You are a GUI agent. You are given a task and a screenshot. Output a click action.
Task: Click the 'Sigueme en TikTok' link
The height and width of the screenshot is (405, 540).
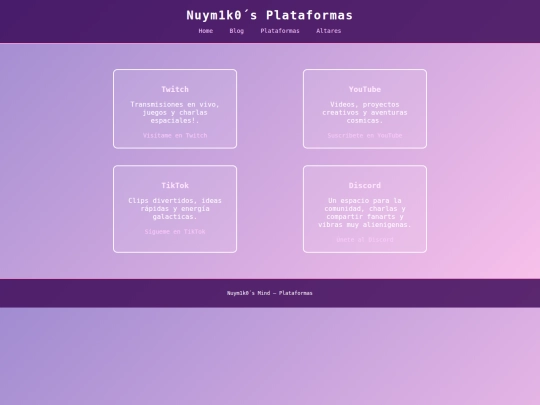point(175,231)
